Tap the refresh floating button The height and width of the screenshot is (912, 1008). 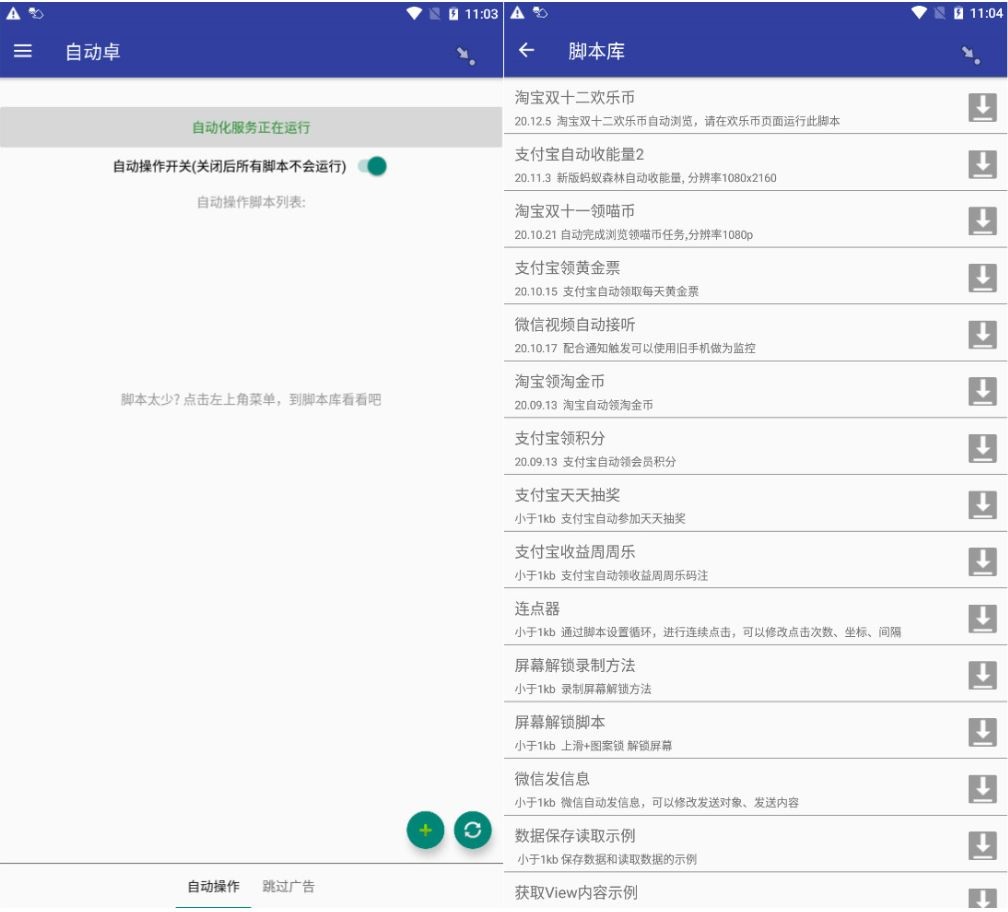tap(473, 830)
